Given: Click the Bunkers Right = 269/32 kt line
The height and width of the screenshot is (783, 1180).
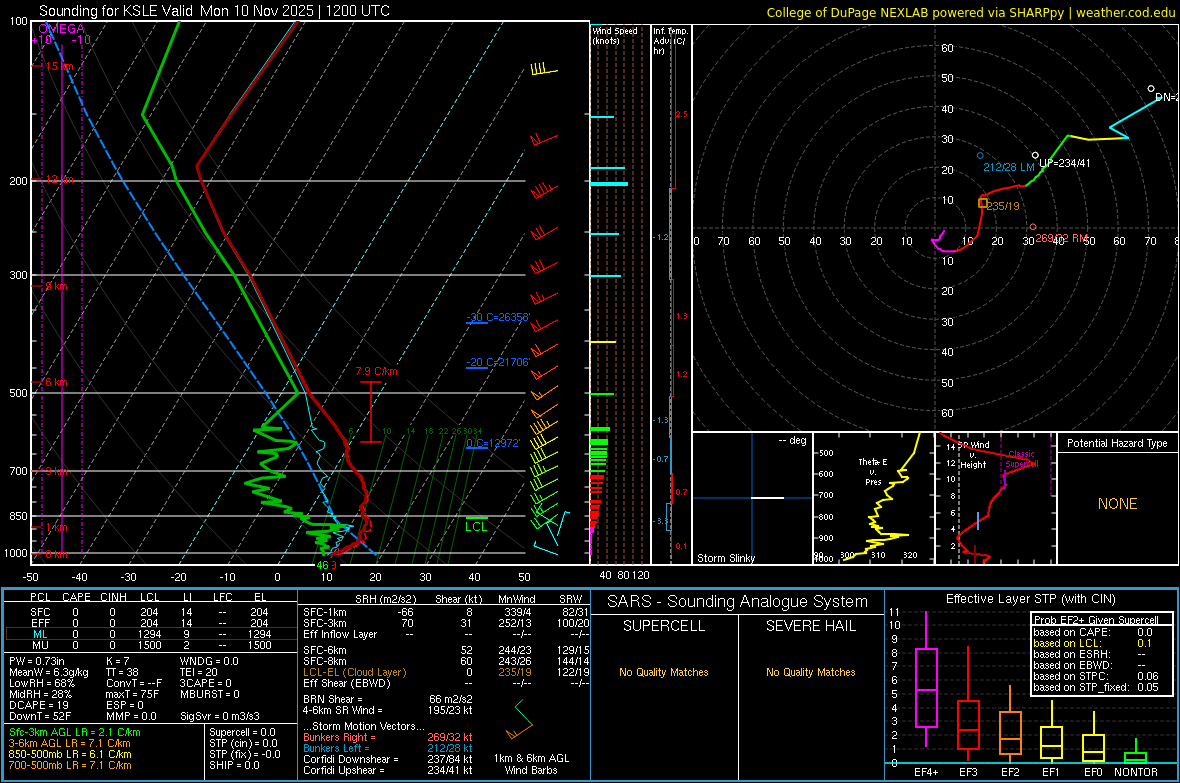Looking at the screenshot, I should 388,737.
